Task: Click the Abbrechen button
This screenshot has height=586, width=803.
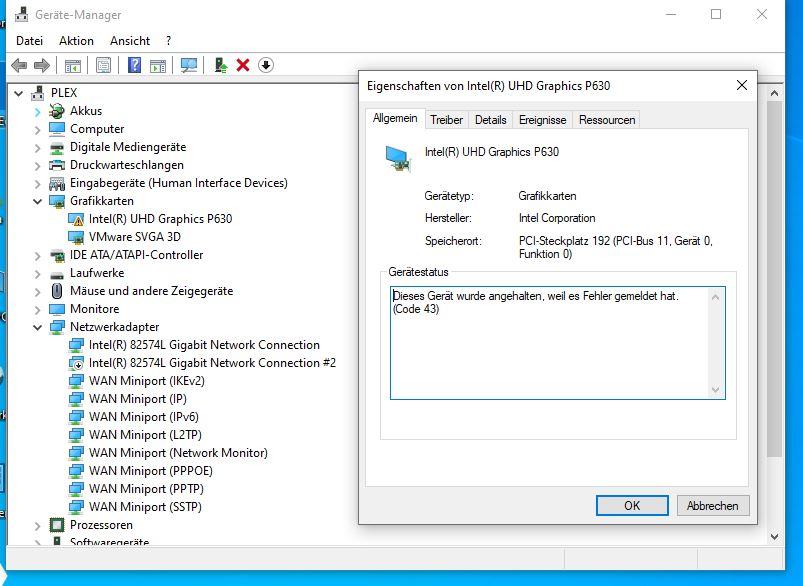Action: 712,506
